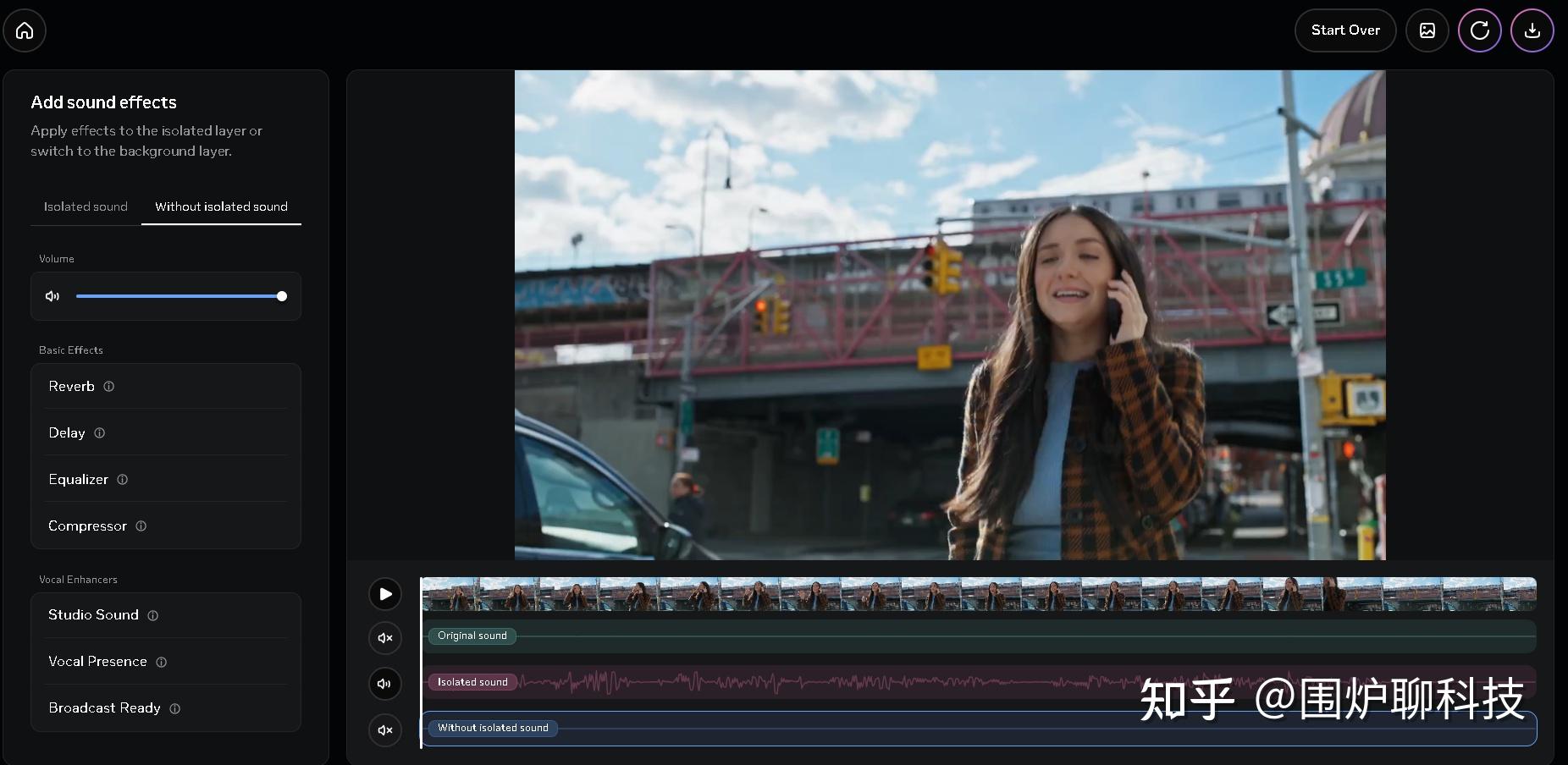The image size is (1568, 765).
Task: Click the Home icon in the top left
Action: [25, 30]
